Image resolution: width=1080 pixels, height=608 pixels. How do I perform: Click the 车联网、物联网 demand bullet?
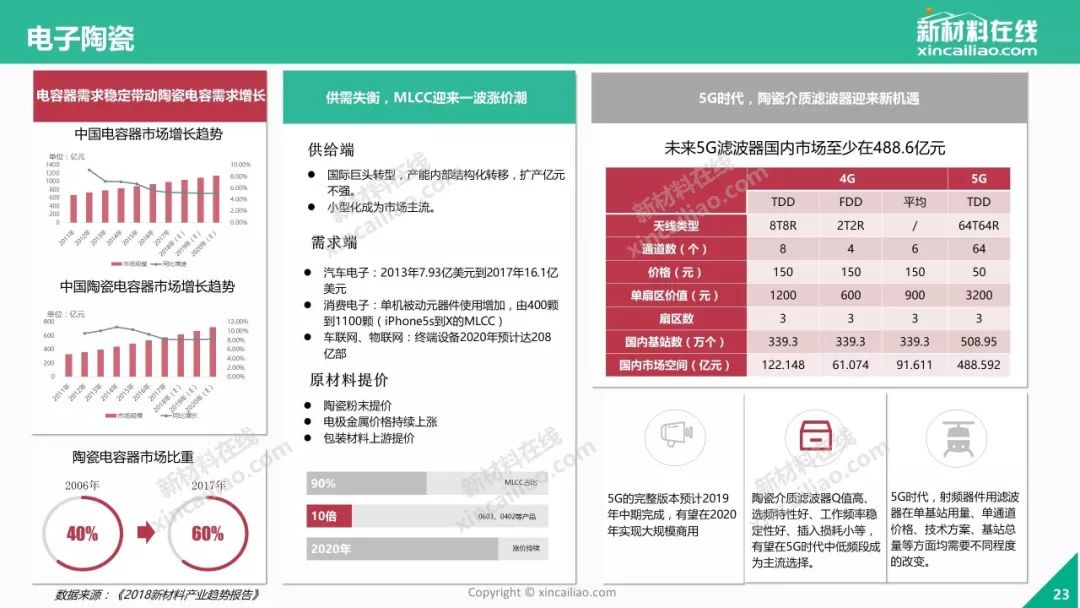[437, 345]
